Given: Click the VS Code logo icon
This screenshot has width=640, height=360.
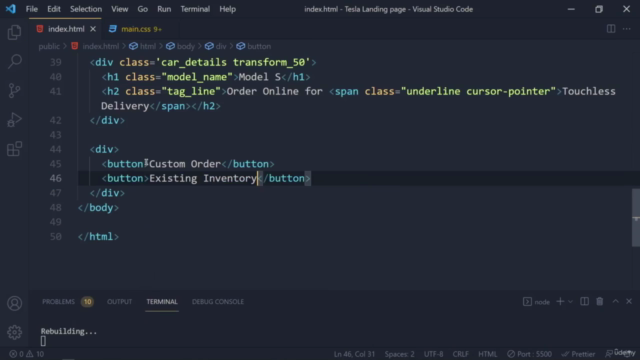Looking at the screenshot, I should coord(11,9).
